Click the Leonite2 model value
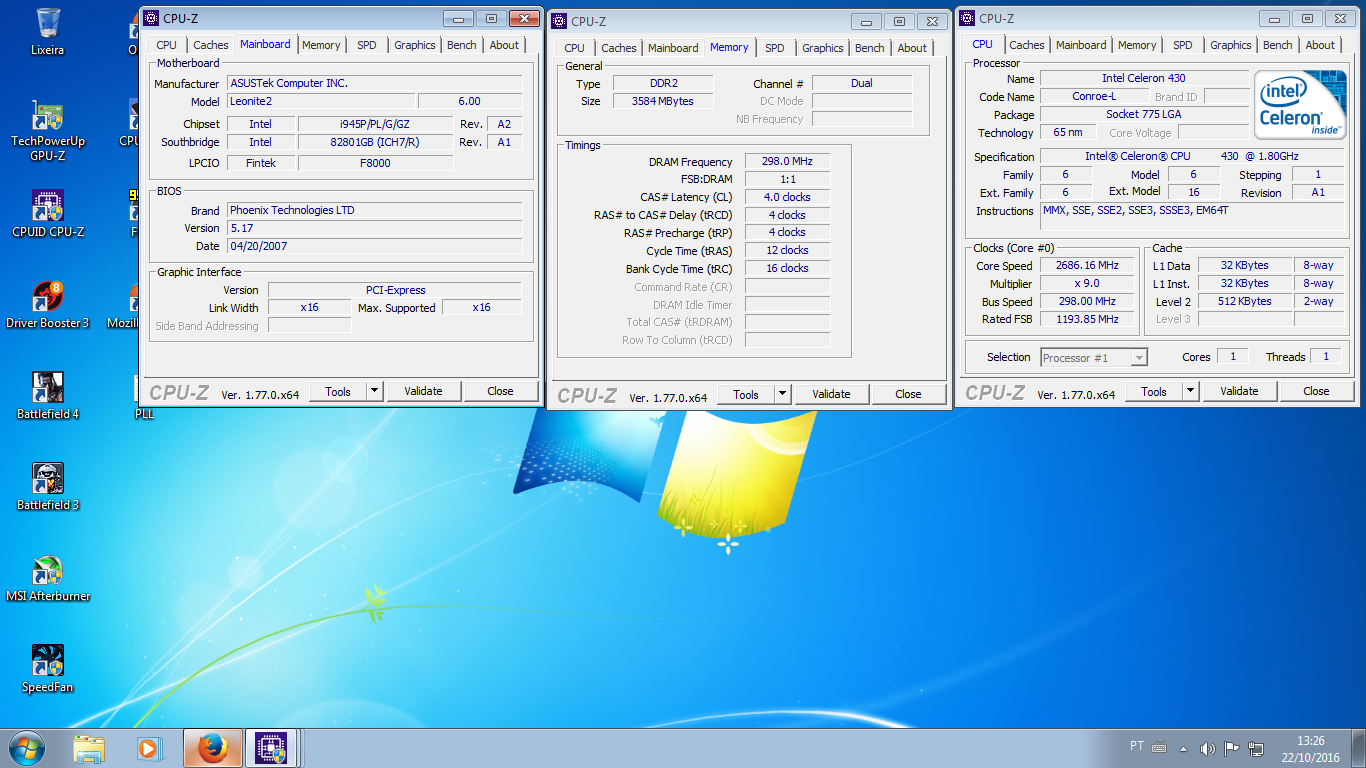This screenshot has width=1366, height=768. click(x=321, y=101)
